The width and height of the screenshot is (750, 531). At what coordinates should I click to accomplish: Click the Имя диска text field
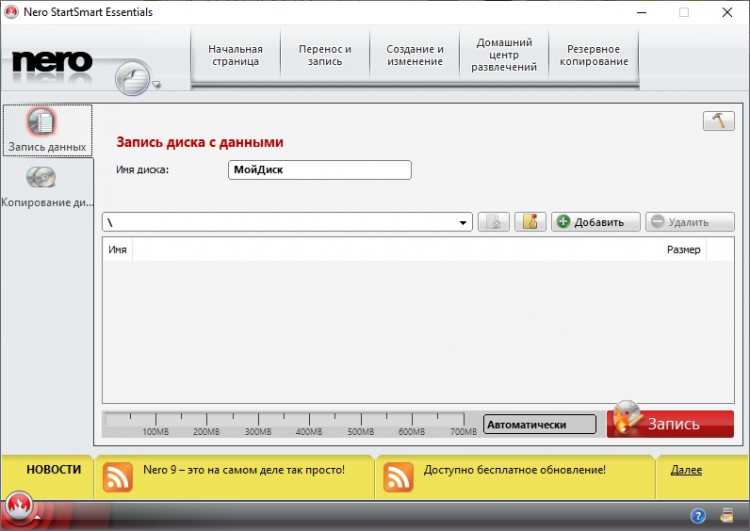[x=320, y=170]
